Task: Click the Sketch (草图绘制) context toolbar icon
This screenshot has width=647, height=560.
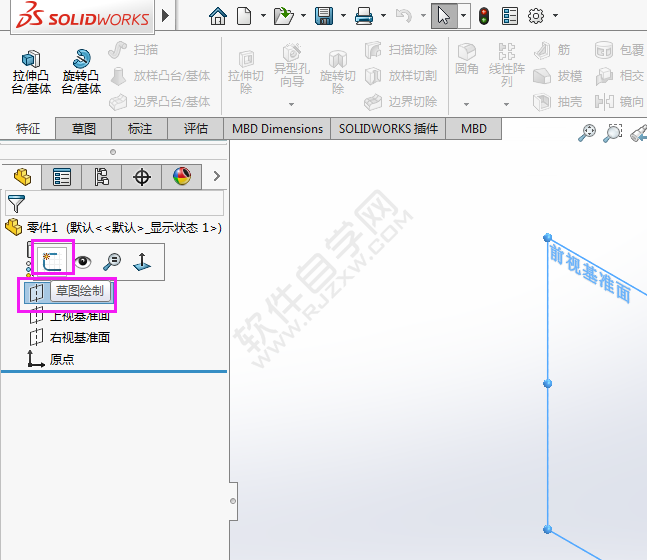Action: coord(53,261)
